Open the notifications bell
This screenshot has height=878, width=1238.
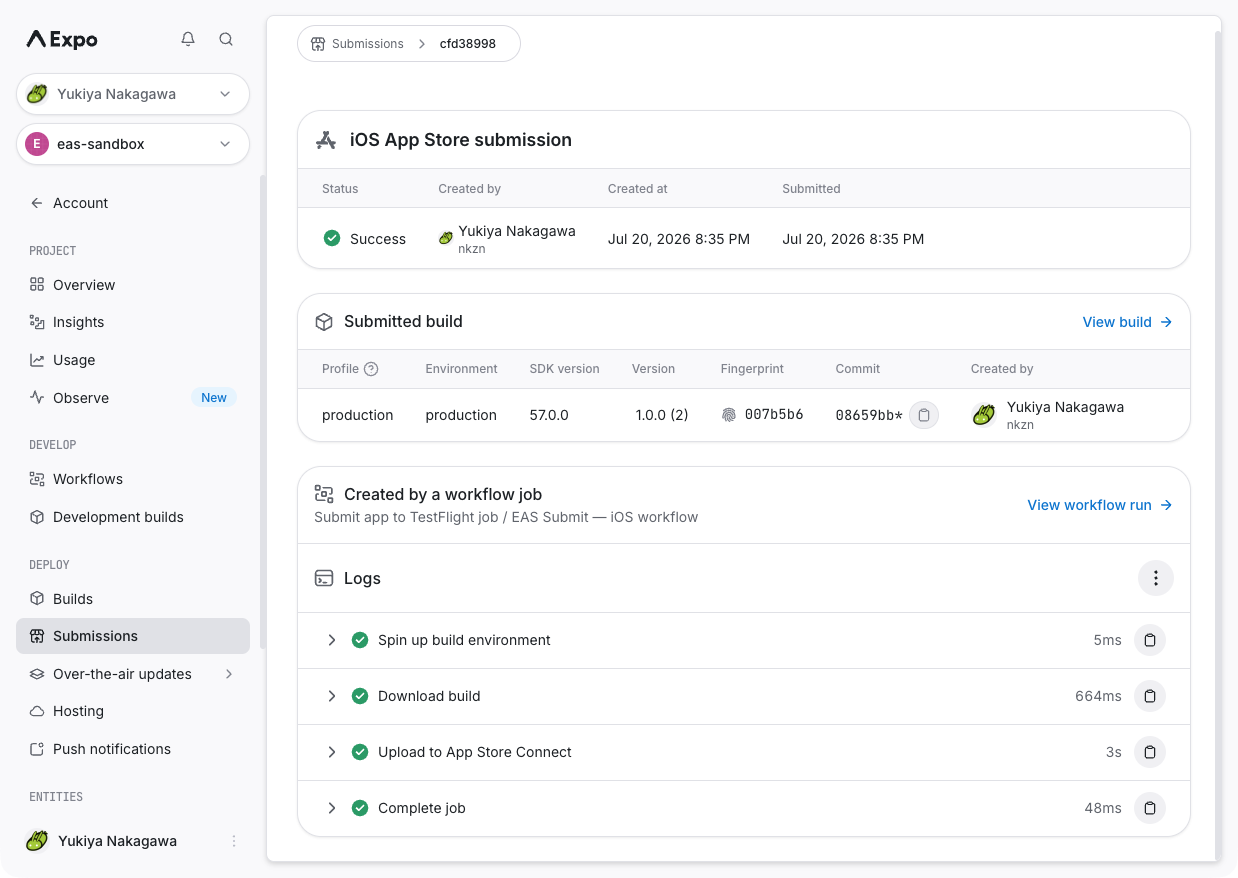click(x=188, y=39)
